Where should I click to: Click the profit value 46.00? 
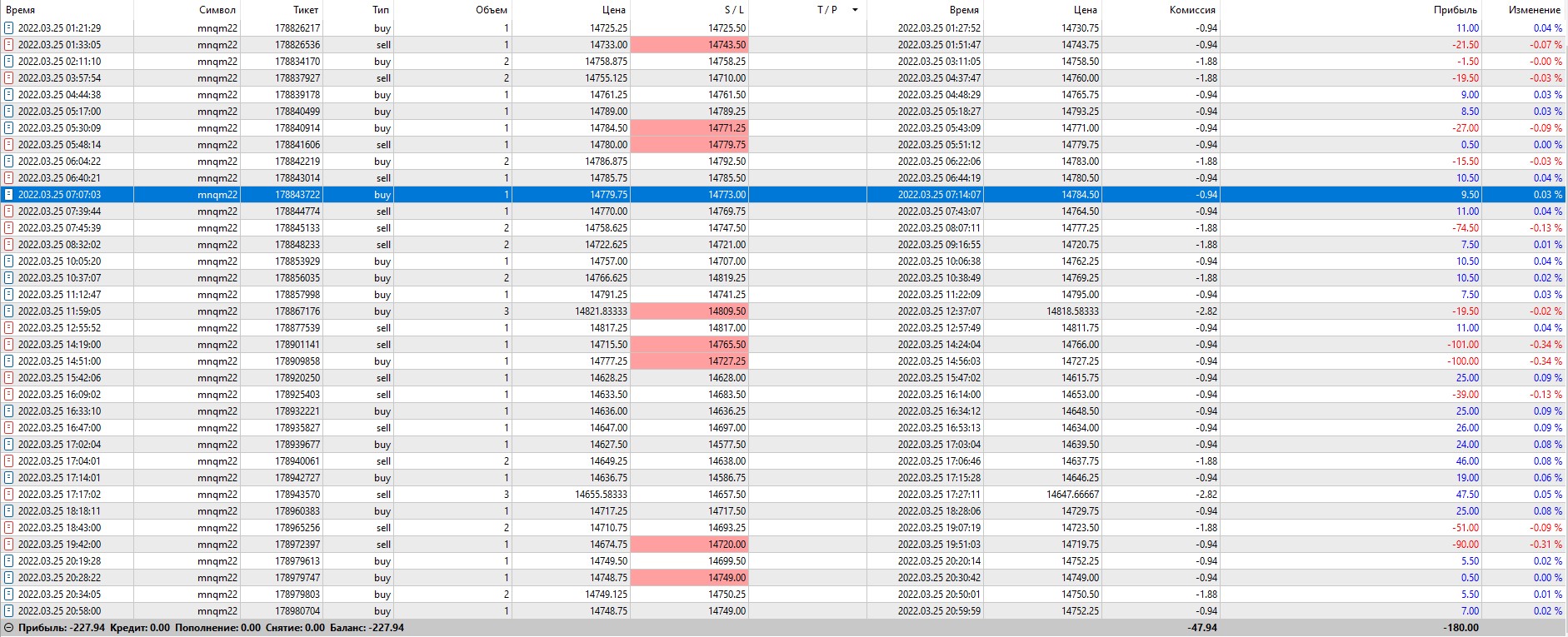click(x=1467, y=461)
